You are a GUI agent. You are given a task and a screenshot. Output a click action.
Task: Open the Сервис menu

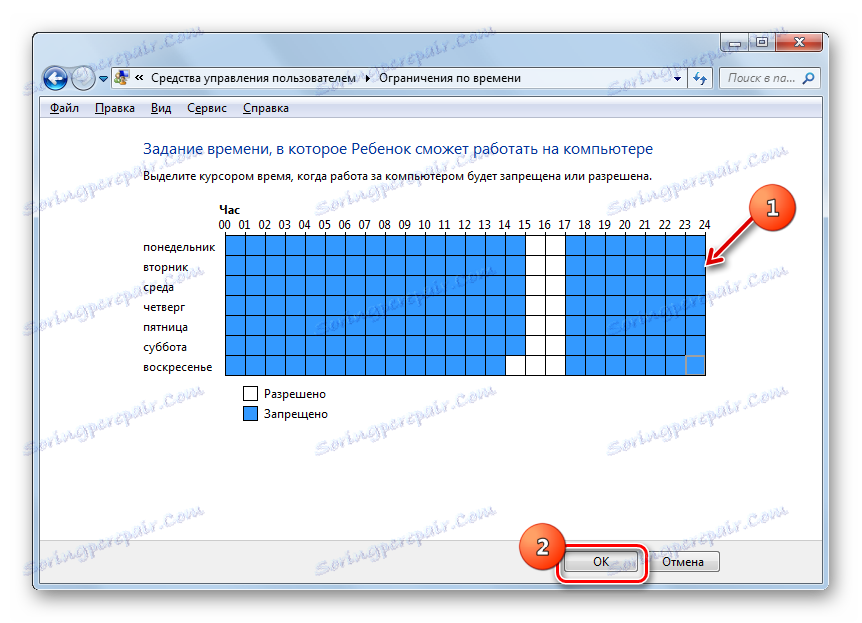pos(207,108)
